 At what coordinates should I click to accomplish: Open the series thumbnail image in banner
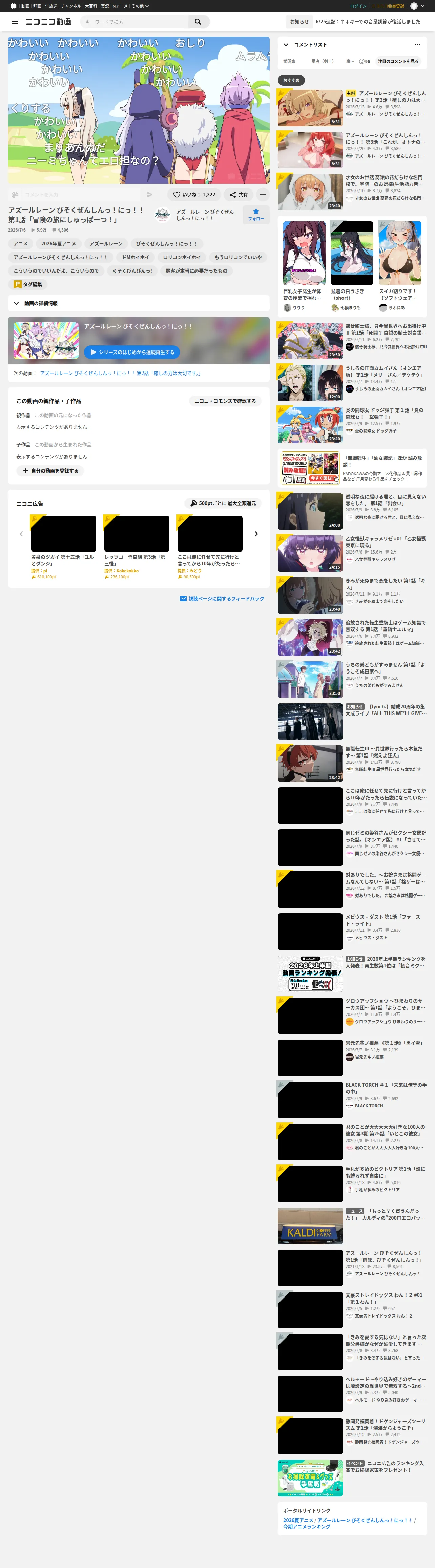tap(46, 340)
